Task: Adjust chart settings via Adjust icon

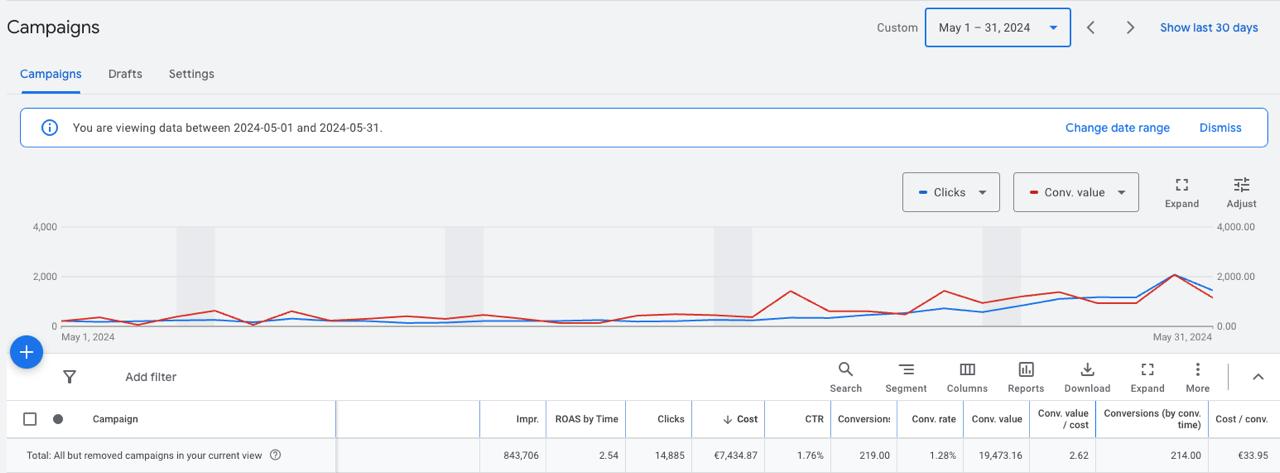Action: (1241, 191)
